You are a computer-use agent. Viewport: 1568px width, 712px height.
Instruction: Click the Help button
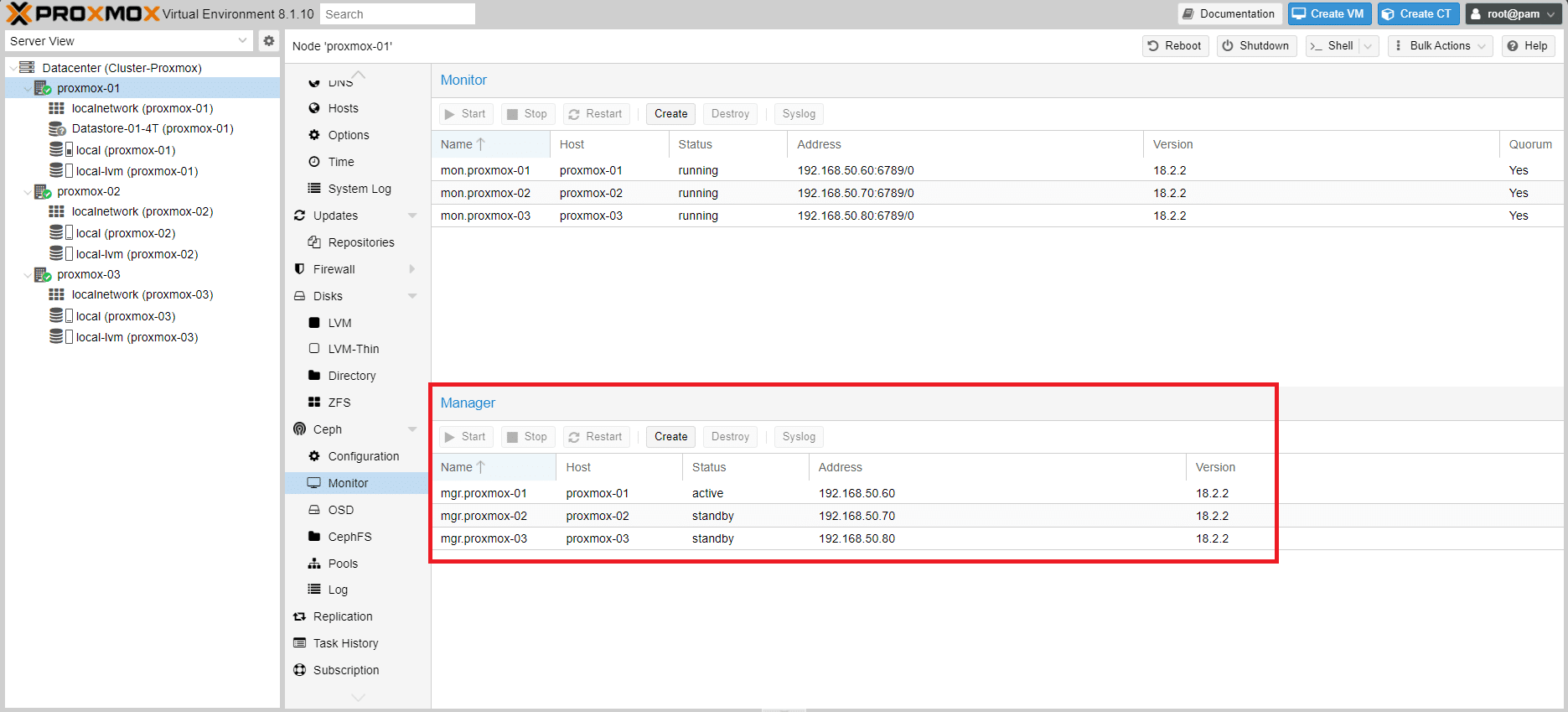(1528, 46)
